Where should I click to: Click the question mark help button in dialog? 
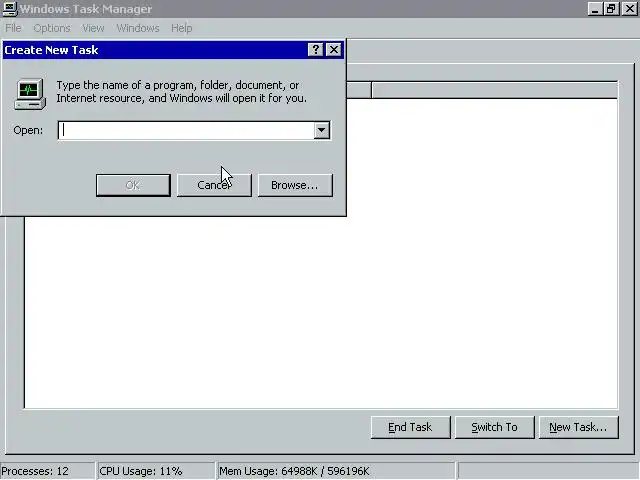tap(315, 50)
